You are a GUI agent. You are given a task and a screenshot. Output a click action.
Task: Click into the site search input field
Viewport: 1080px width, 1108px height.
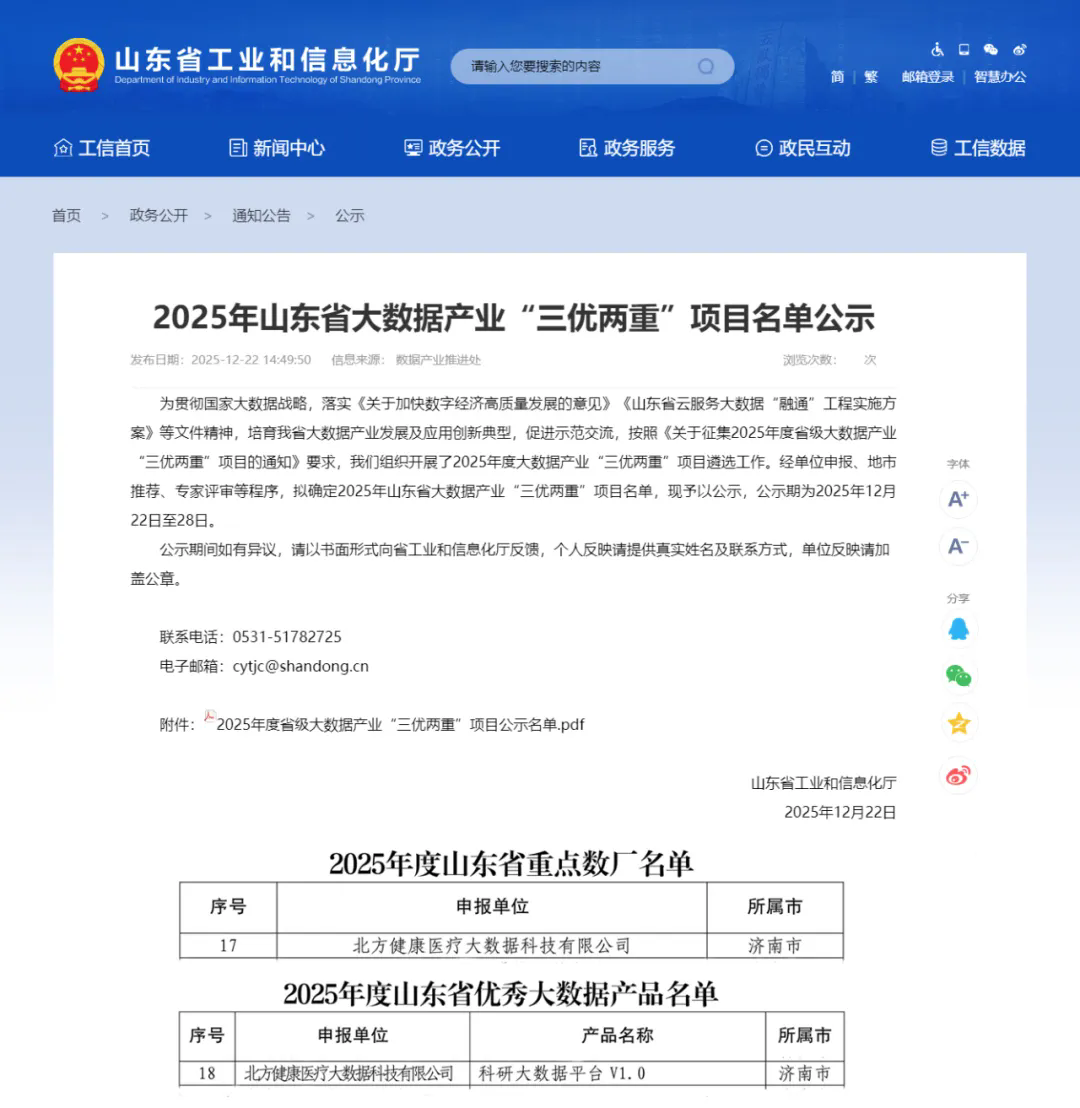click(575, 67)
